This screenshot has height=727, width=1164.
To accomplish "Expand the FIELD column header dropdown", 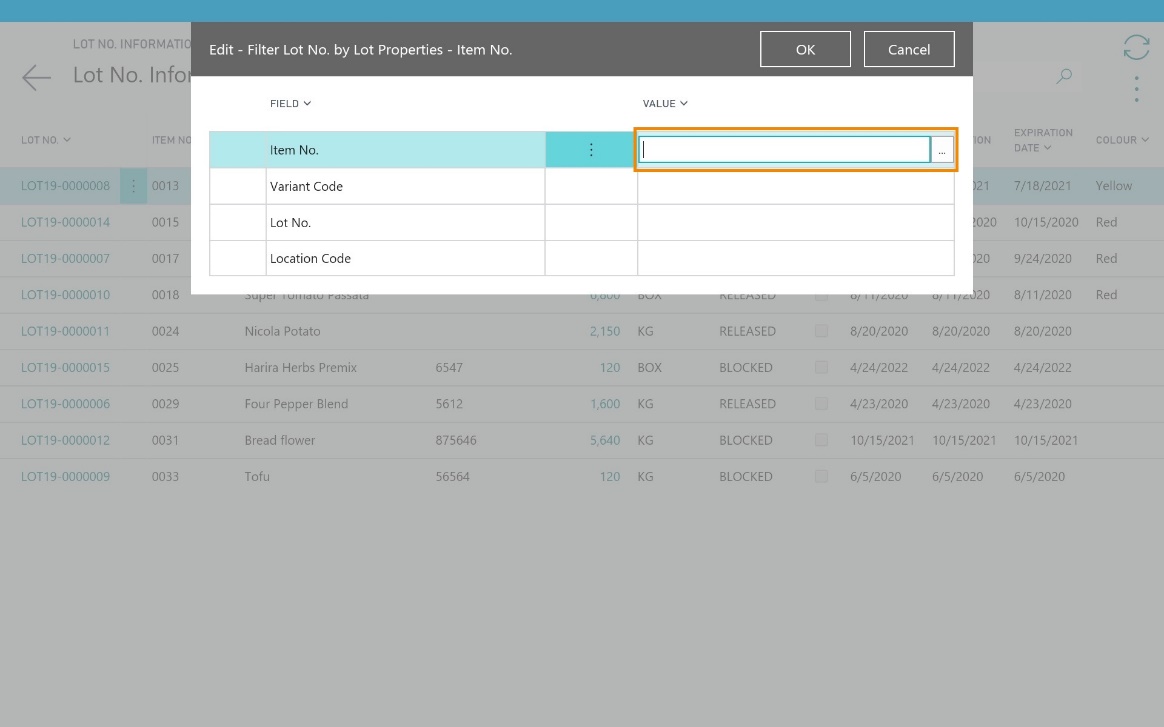I will [291, 103].
